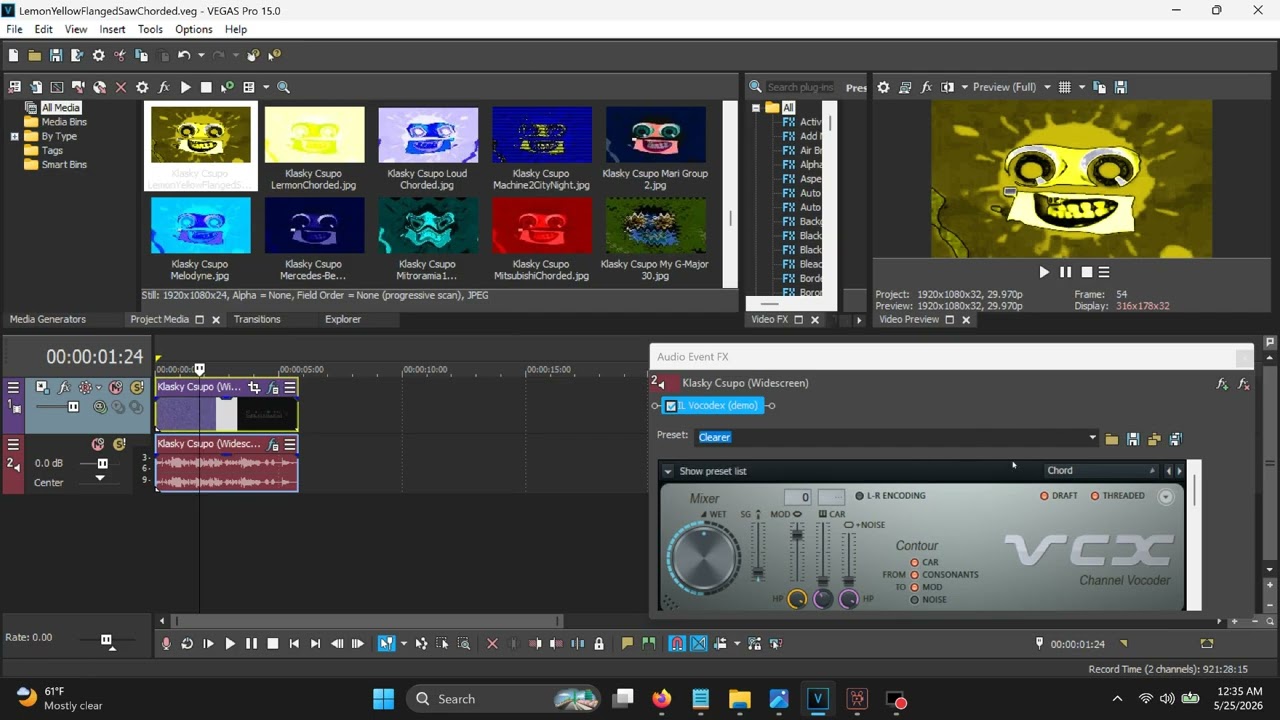The width and height of the screenshot is (1280, 720).
Task: Open the Insert menu
Action: pyautogui.click(x=112, y=29)
